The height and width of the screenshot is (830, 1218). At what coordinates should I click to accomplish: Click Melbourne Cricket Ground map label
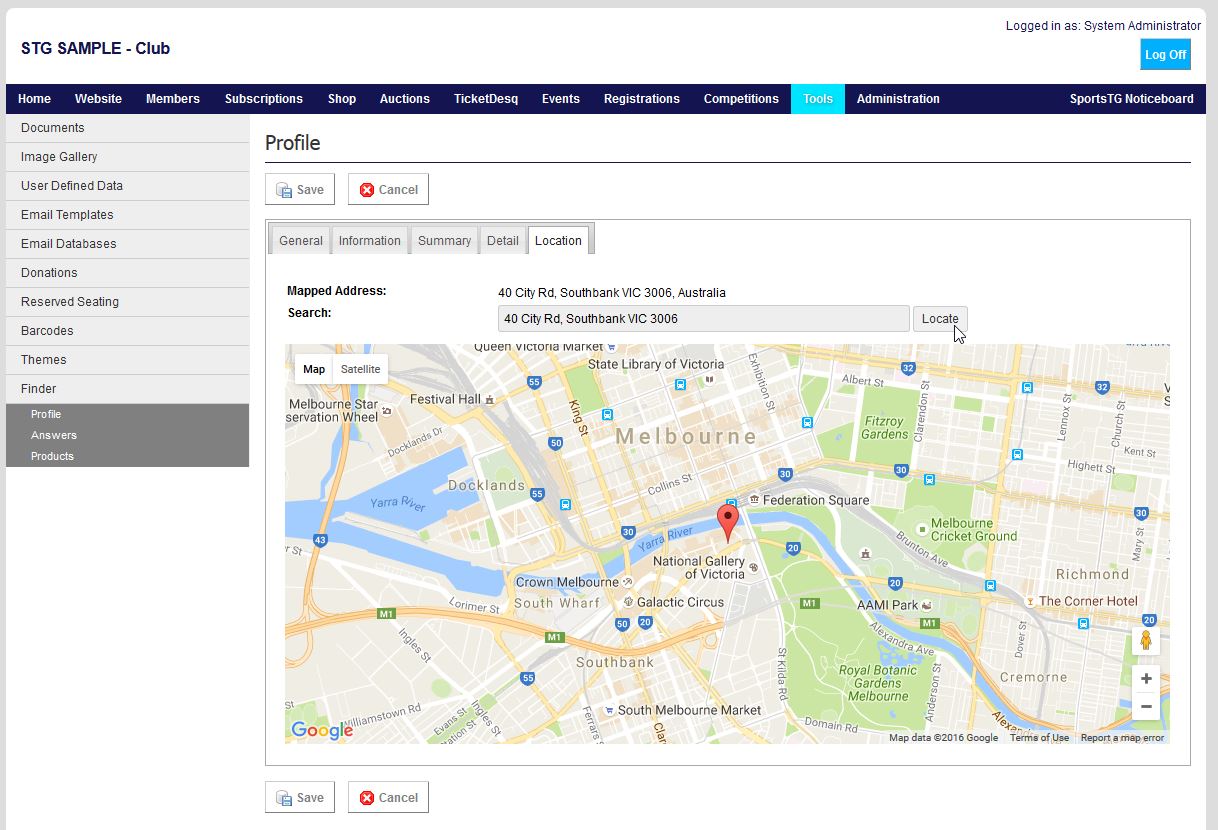(973, 529)
